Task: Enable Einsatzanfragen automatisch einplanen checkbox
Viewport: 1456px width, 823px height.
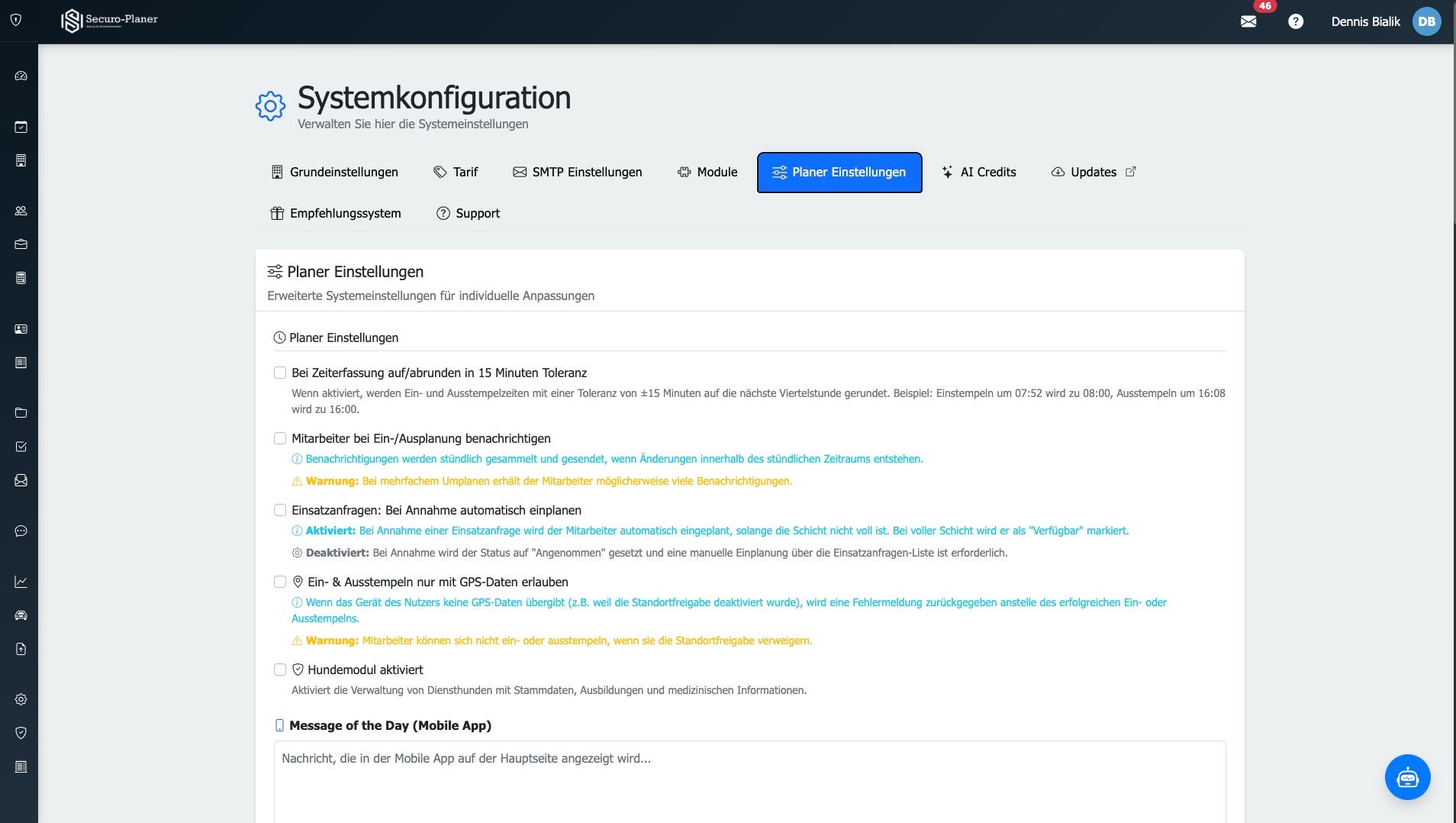Action: (x=280, y=510)
